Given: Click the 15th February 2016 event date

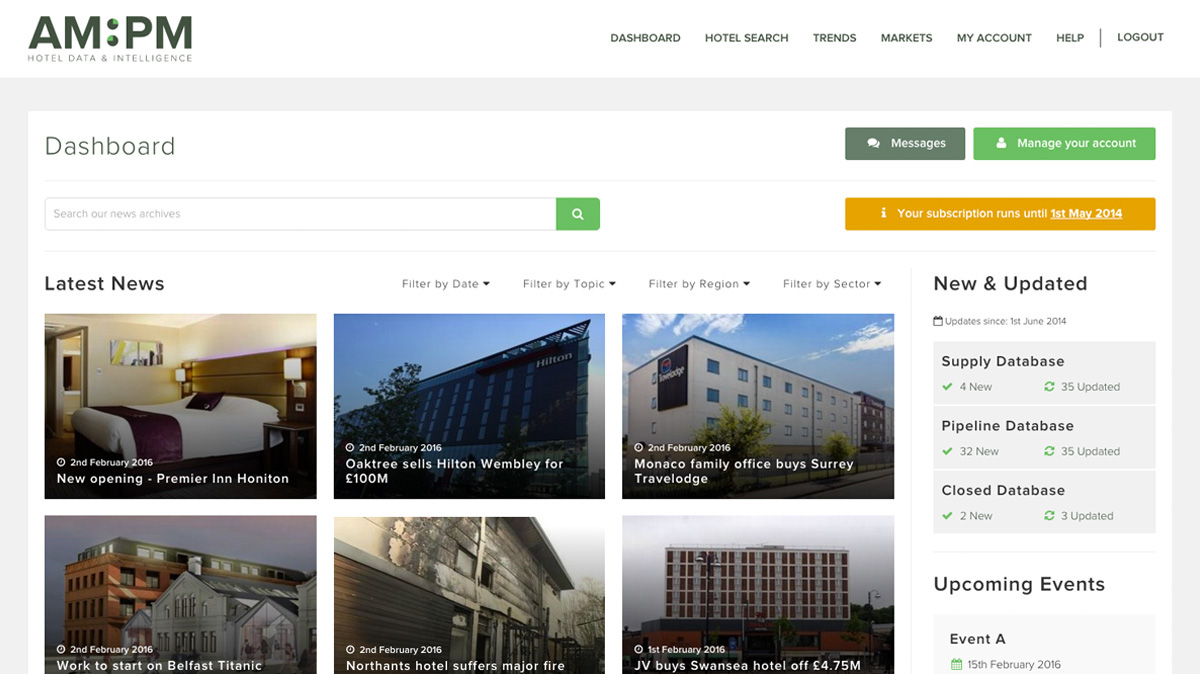Looking at the screenshot, I should pos(1014,664).
